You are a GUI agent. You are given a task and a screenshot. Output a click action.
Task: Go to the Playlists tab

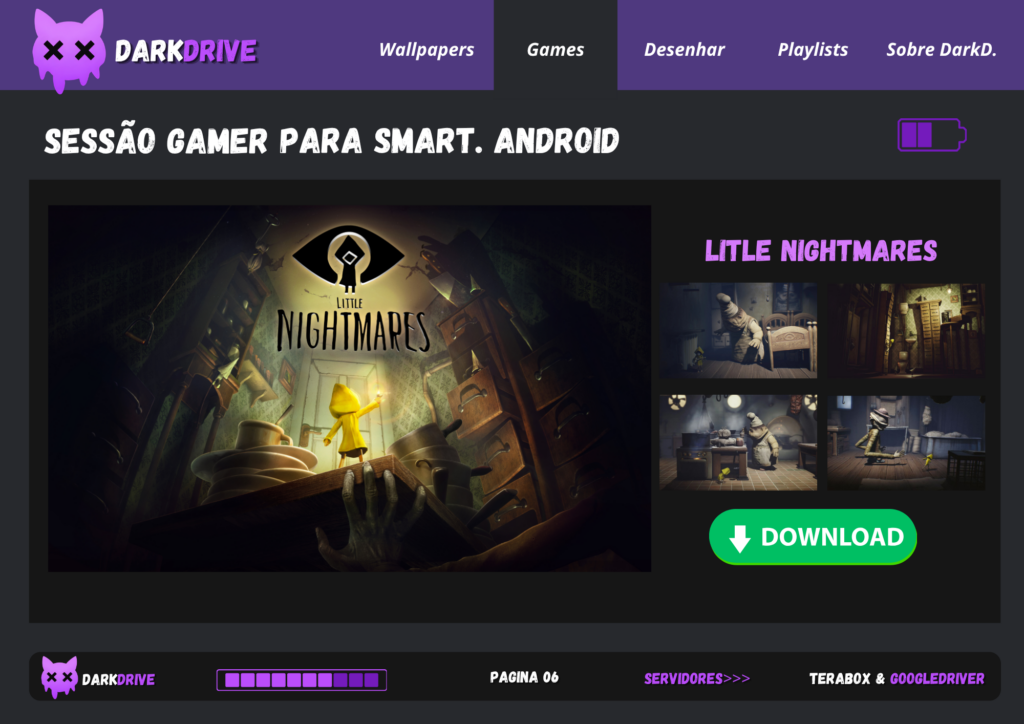812,50
